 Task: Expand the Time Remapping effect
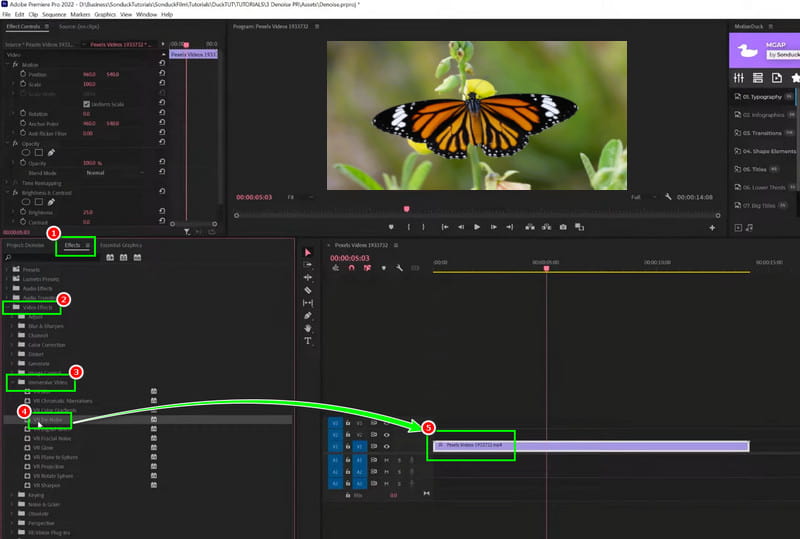click(x=8, y=183)
